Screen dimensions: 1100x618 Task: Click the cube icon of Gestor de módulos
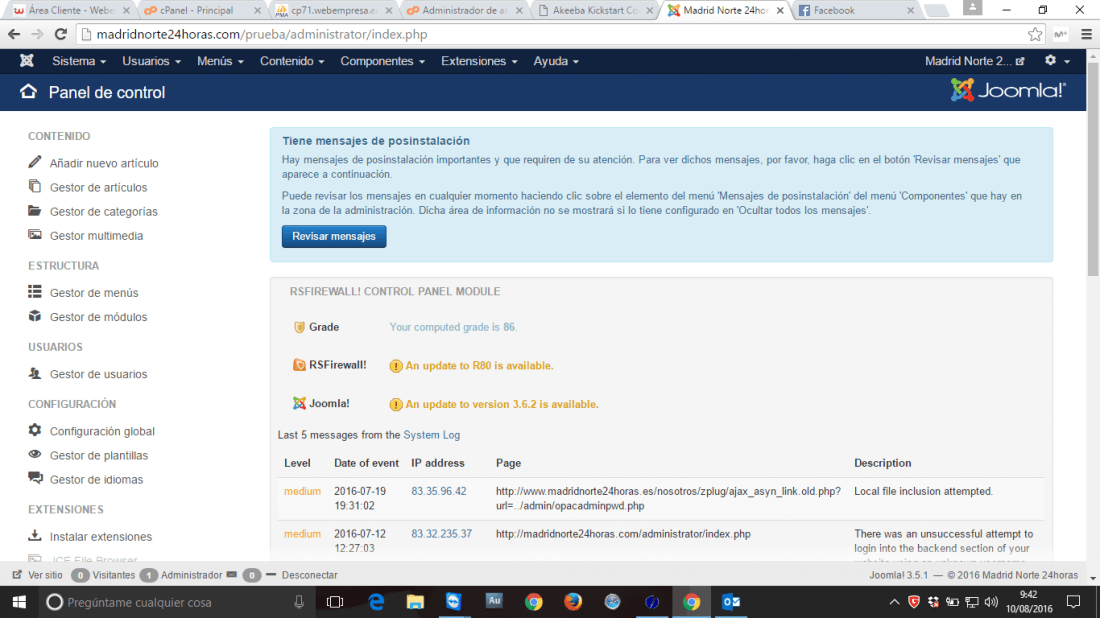[34, 316]
